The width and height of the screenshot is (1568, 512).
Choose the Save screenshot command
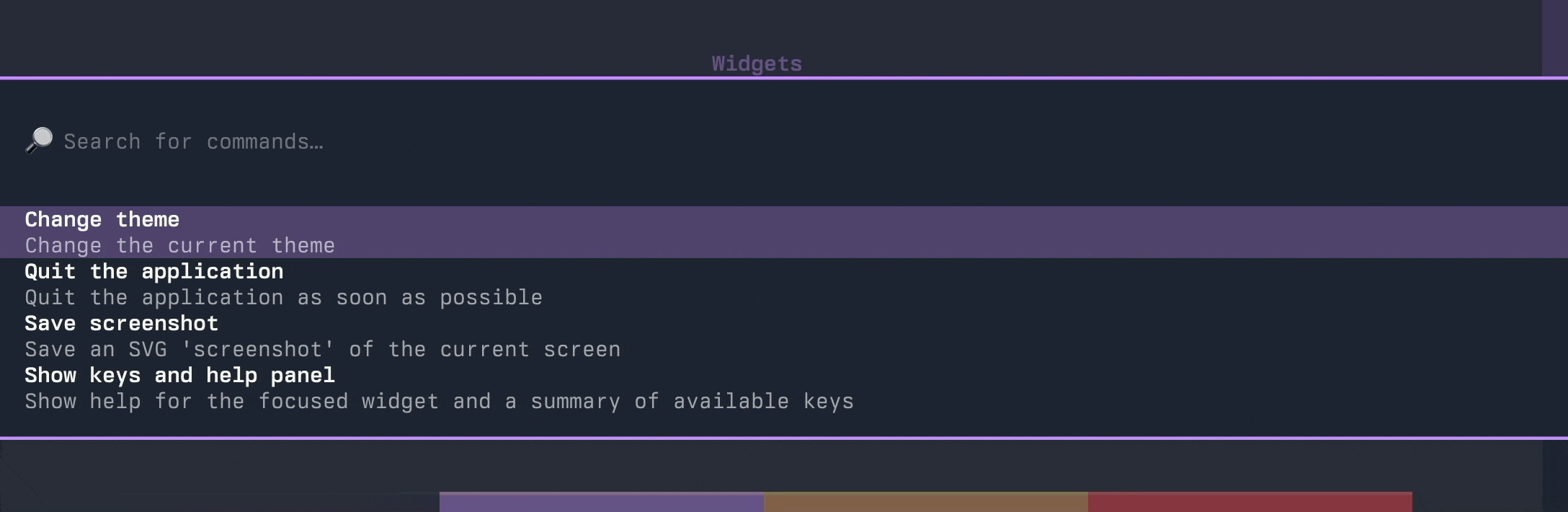(122, 324)
